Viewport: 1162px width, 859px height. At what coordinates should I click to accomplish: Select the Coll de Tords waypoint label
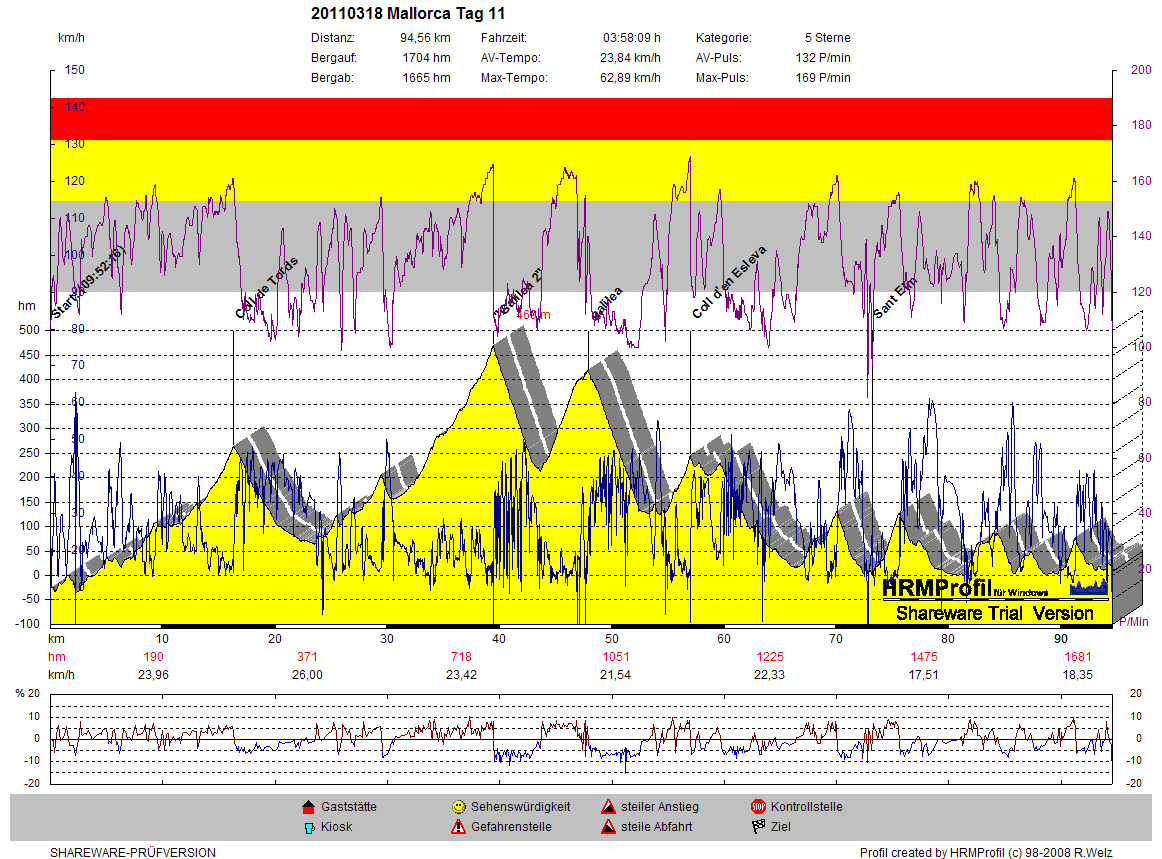point(267,287)
